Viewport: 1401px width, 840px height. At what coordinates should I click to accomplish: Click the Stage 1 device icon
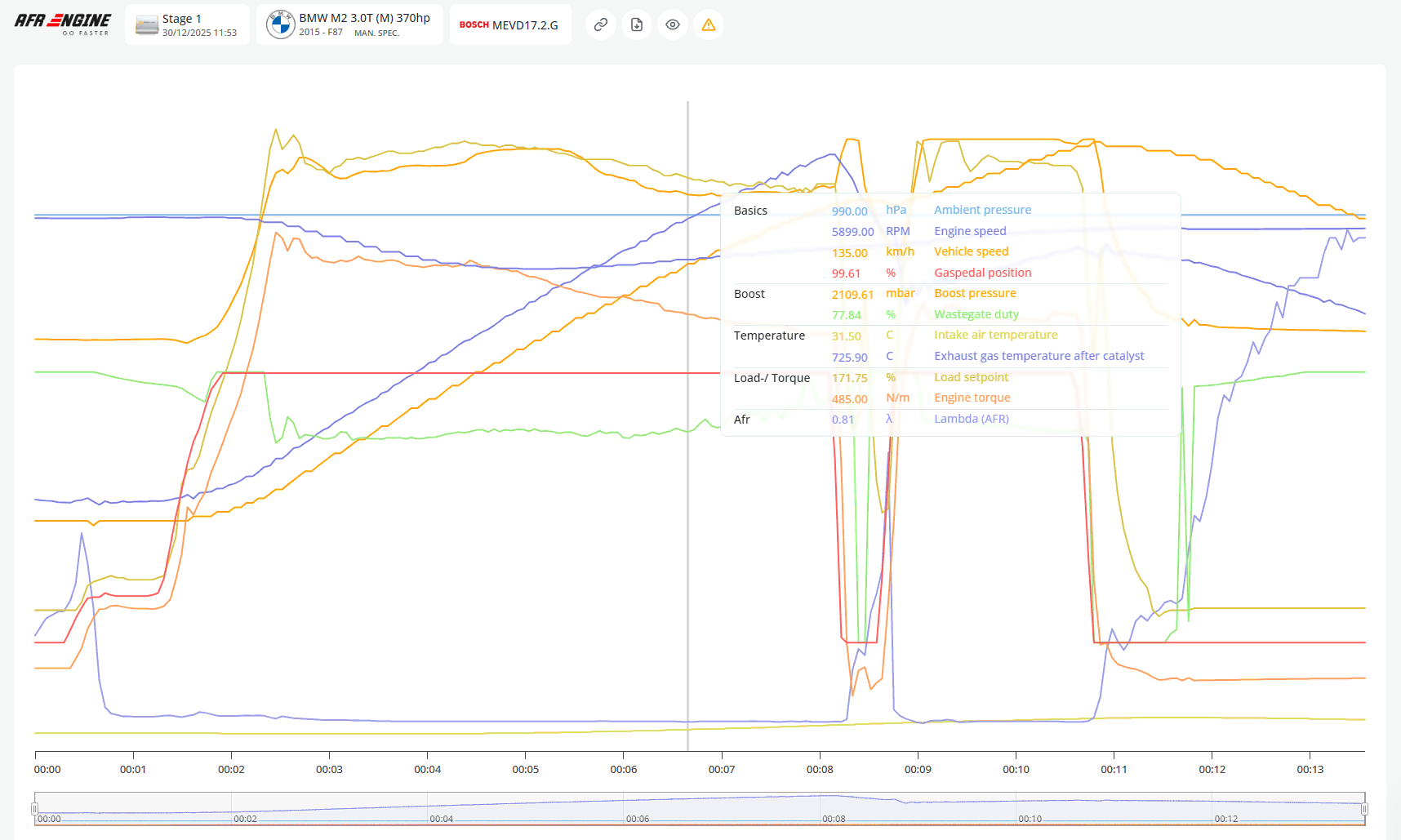point(147,24)
